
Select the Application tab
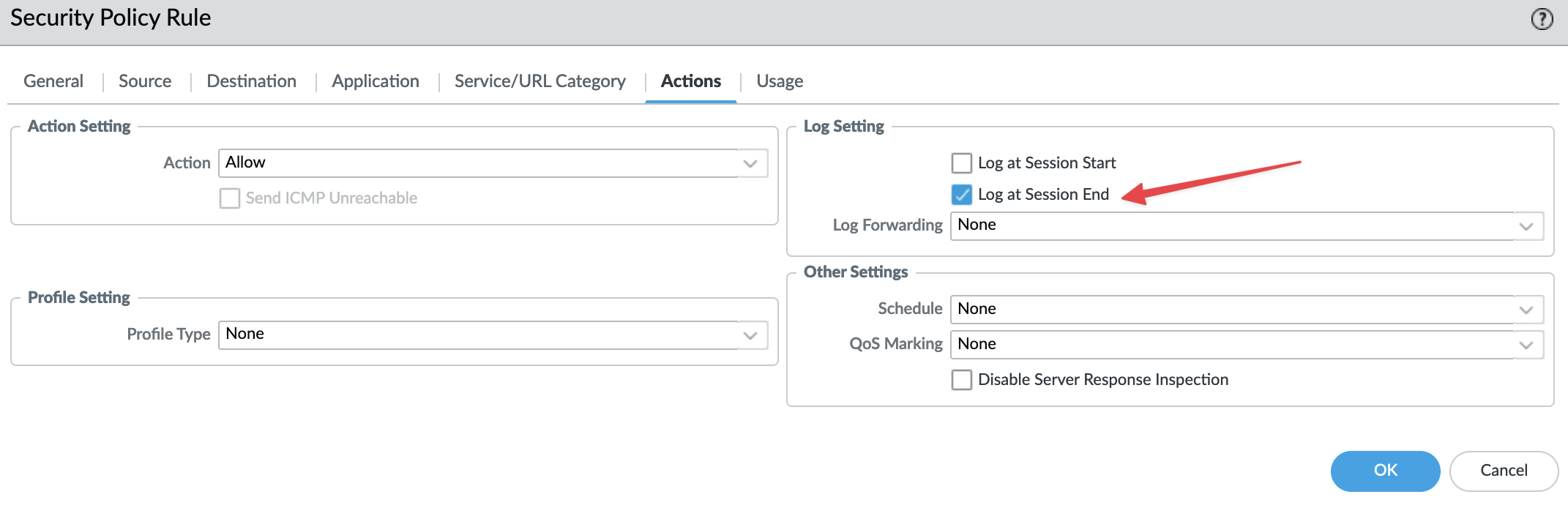click(375, 81)
